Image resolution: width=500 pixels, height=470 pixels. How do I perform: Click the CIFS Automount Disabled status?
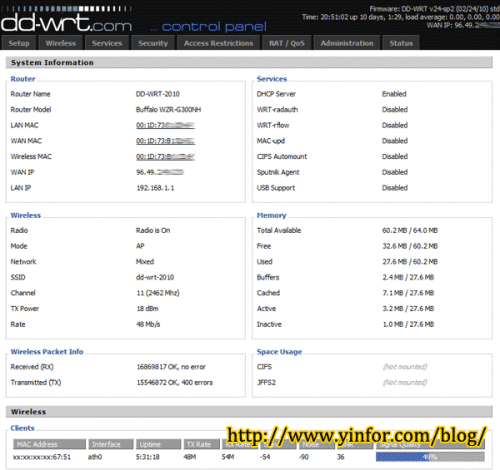click(x=395, y=157)
